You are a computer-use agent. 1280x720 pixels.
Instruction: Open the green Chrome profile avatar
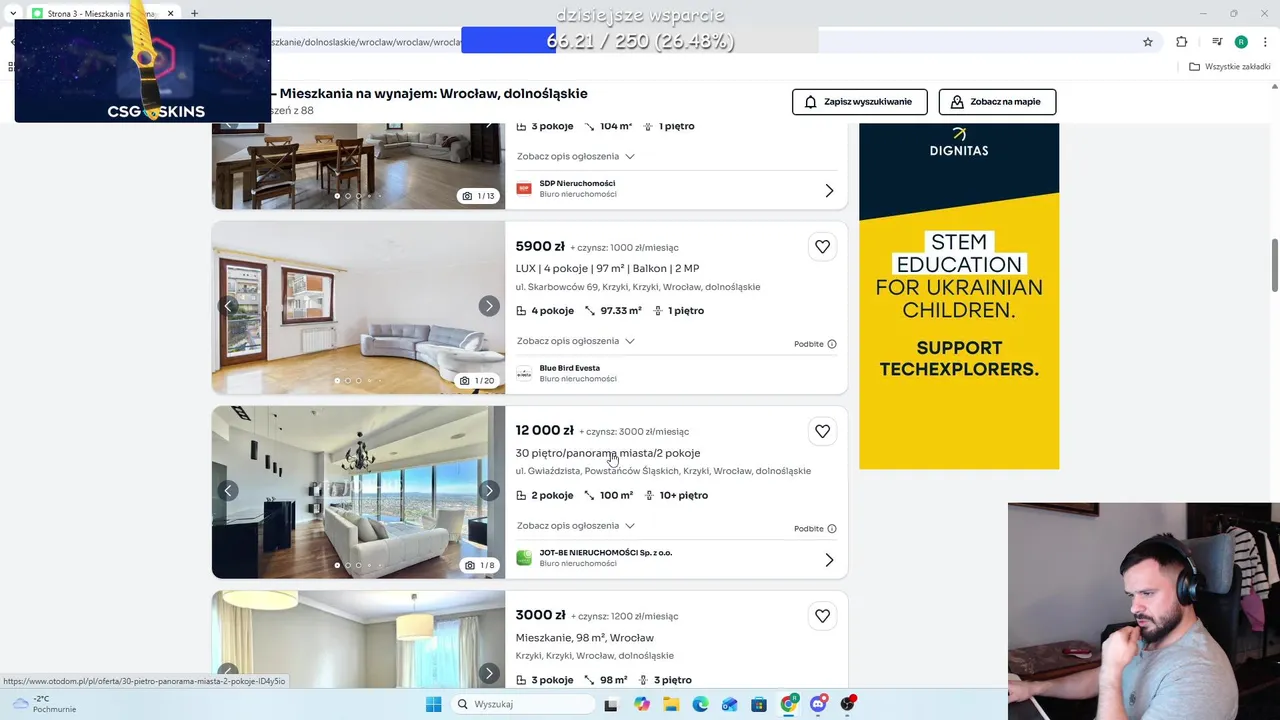point(1241,42)
